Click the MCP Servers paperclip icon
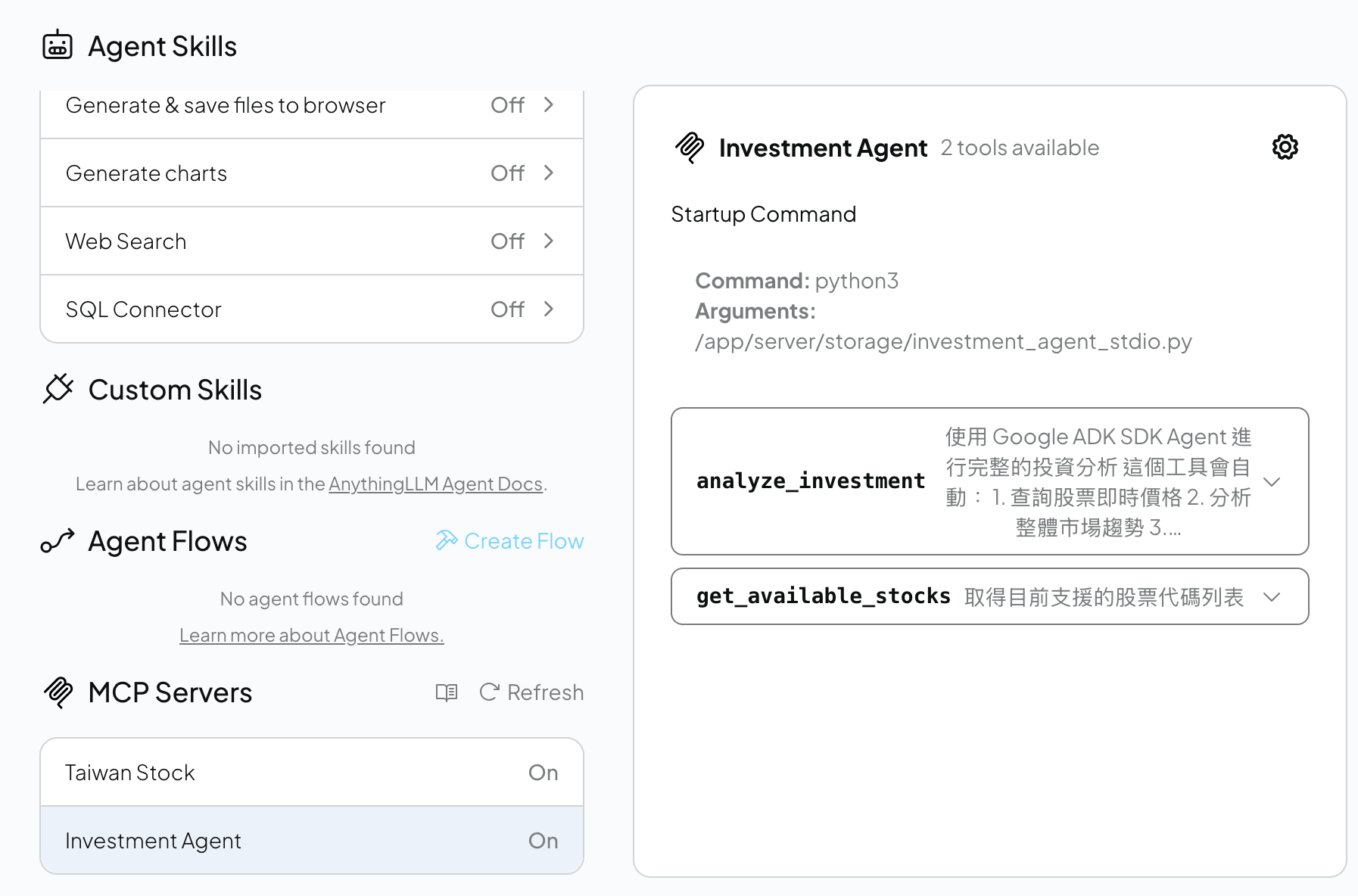Screen dimensions: 1358x896 (58, 691)
